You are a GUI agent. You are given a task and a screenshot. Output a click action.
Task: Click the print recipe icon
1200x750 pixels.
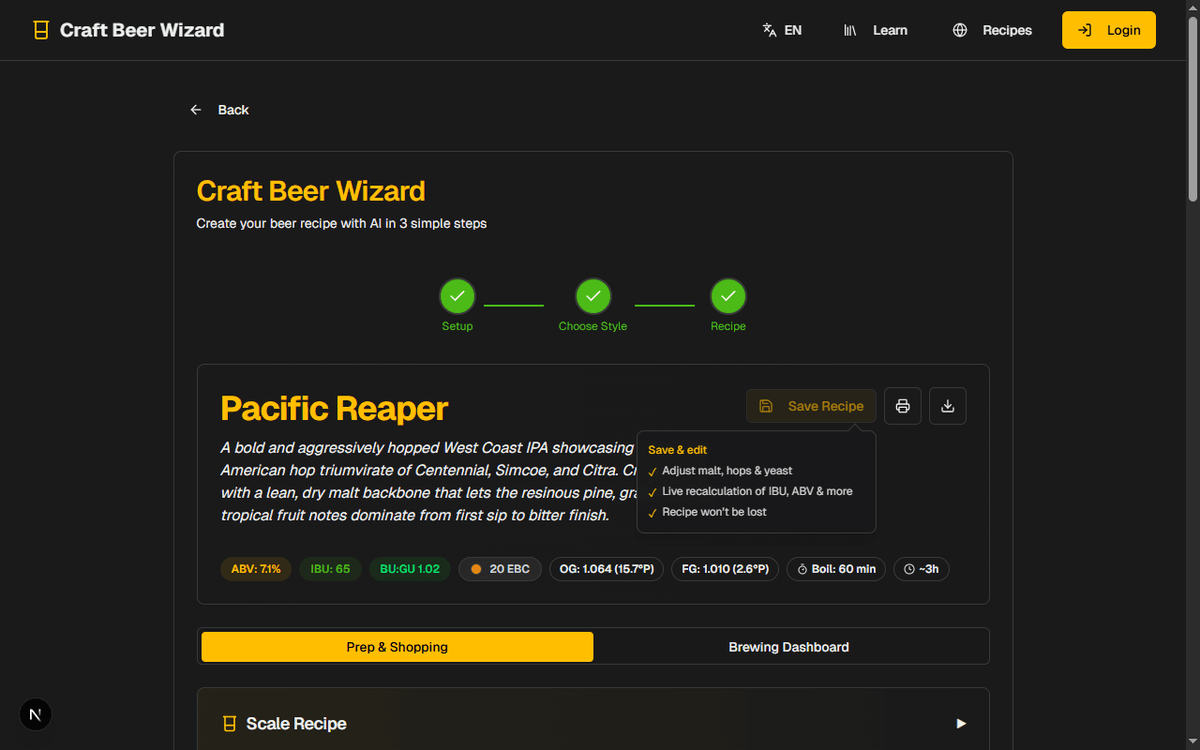point(902,406)
